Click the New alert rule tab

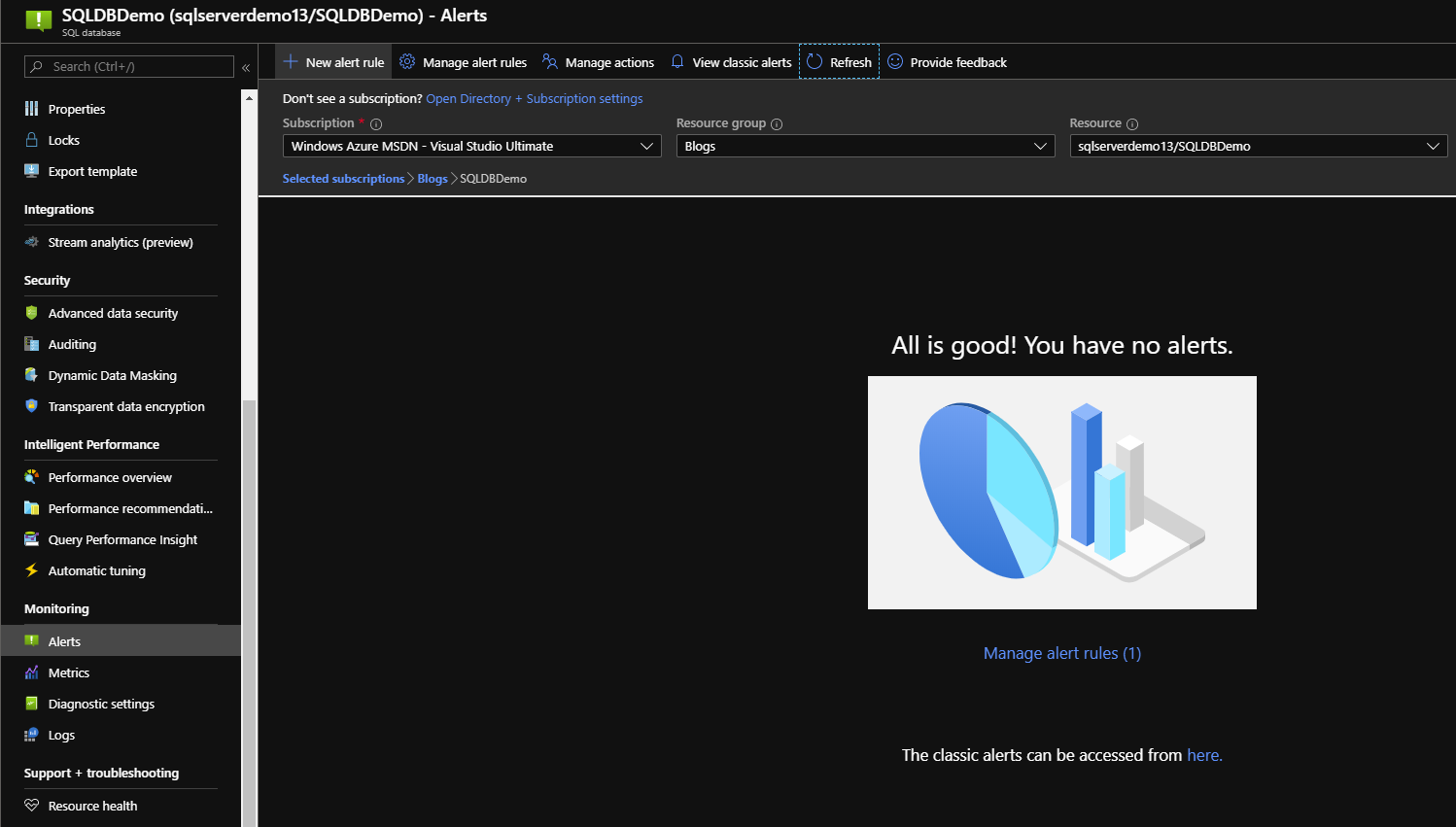[333, 61]
